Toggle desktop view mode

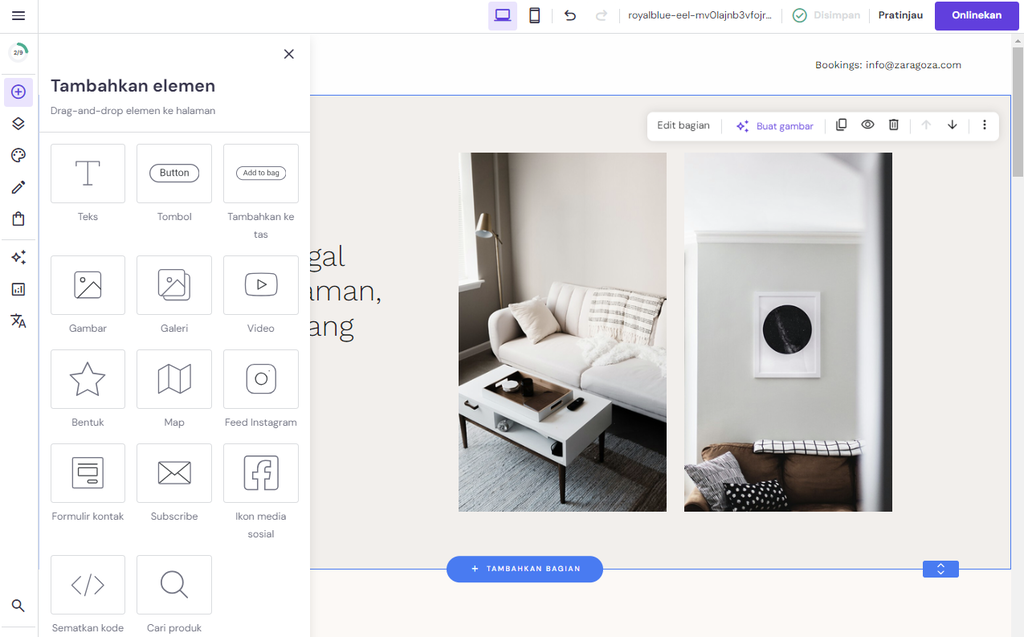502,15
